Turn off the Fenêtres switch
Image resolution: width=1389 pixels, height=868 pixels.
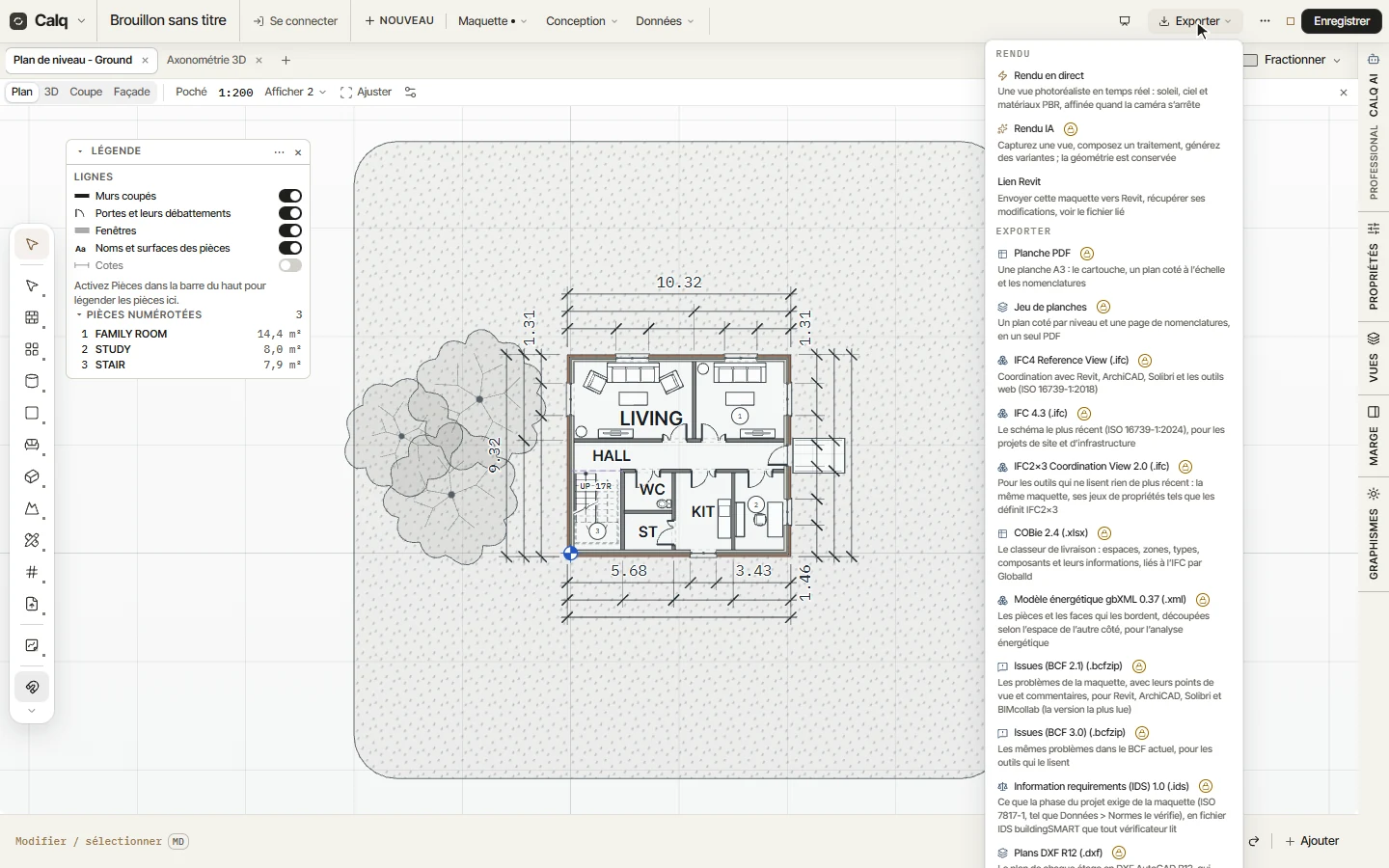pyautogui.click(x=290, y=231)
